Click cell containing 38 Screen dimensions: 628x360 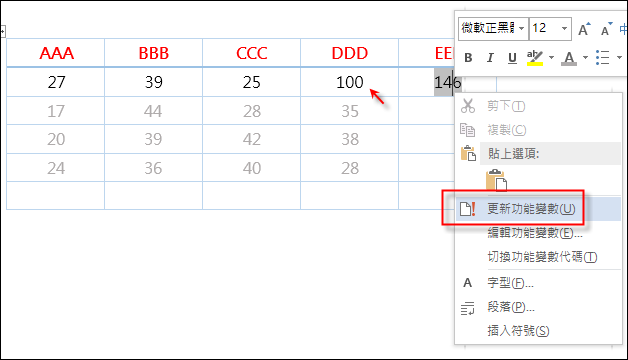(x=349, y=139)
